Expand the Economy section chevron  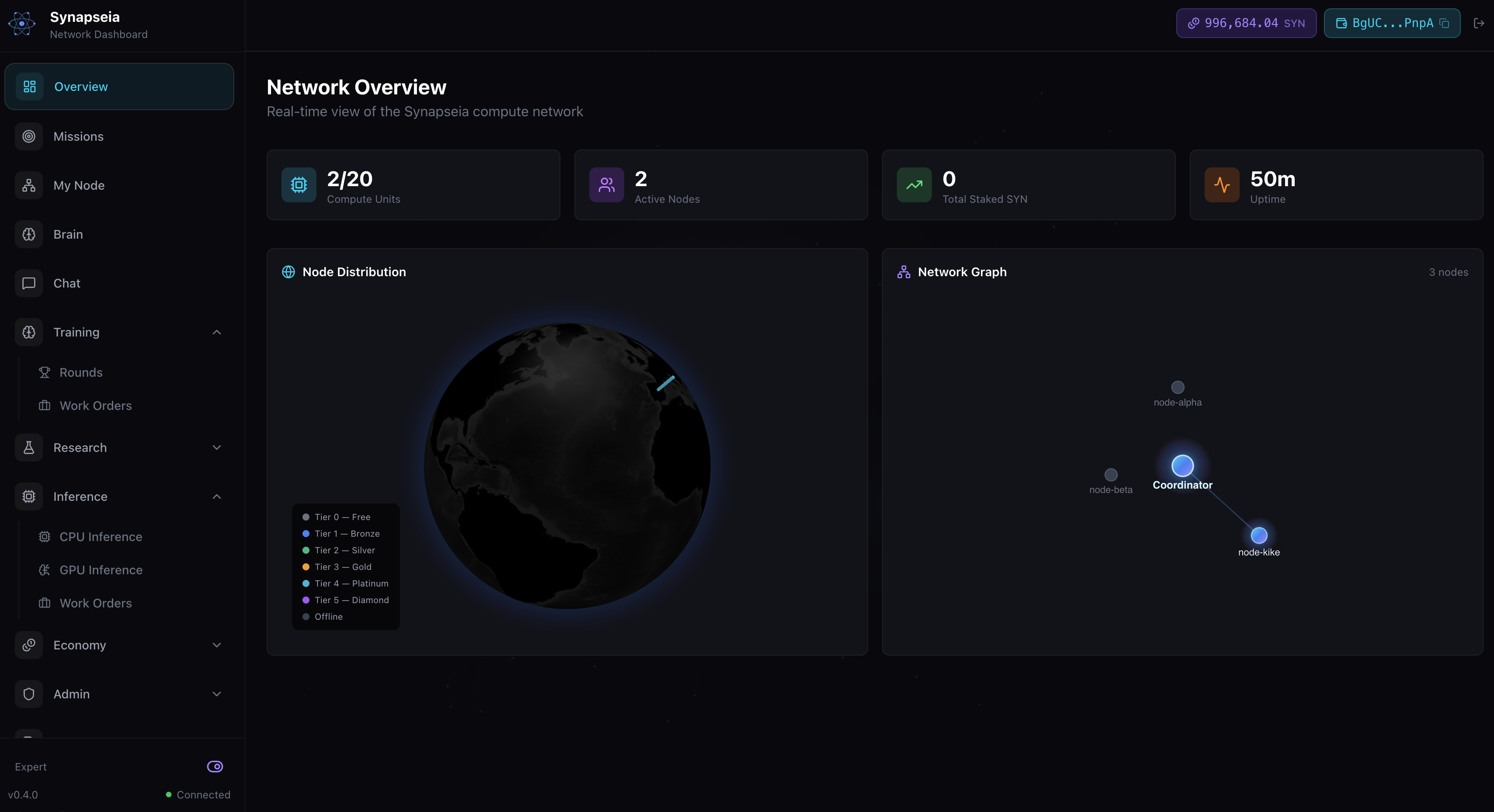click(x=217, y=645)
